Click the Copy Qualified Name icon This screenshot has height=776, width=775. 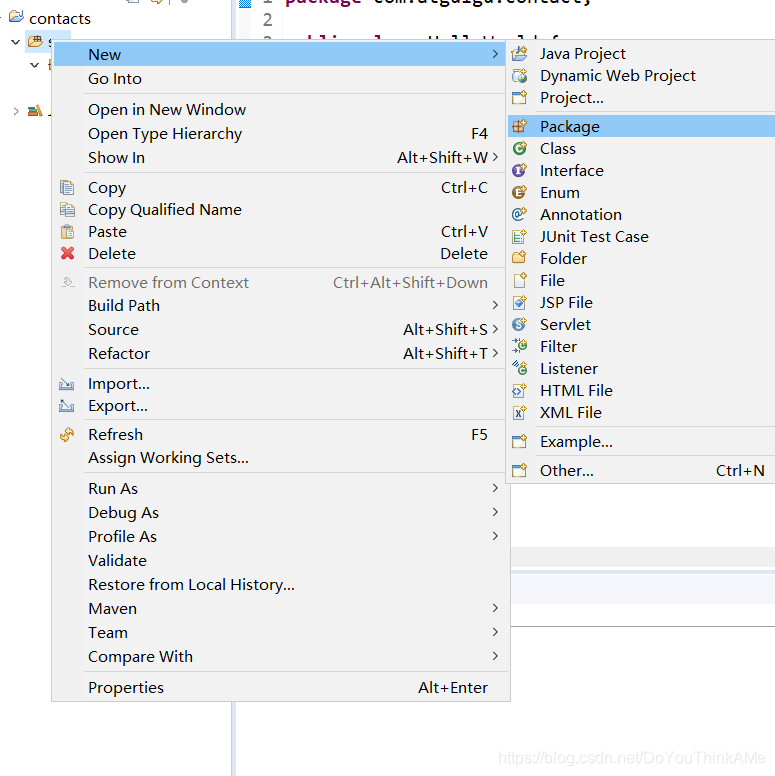[x=67, y=210]
